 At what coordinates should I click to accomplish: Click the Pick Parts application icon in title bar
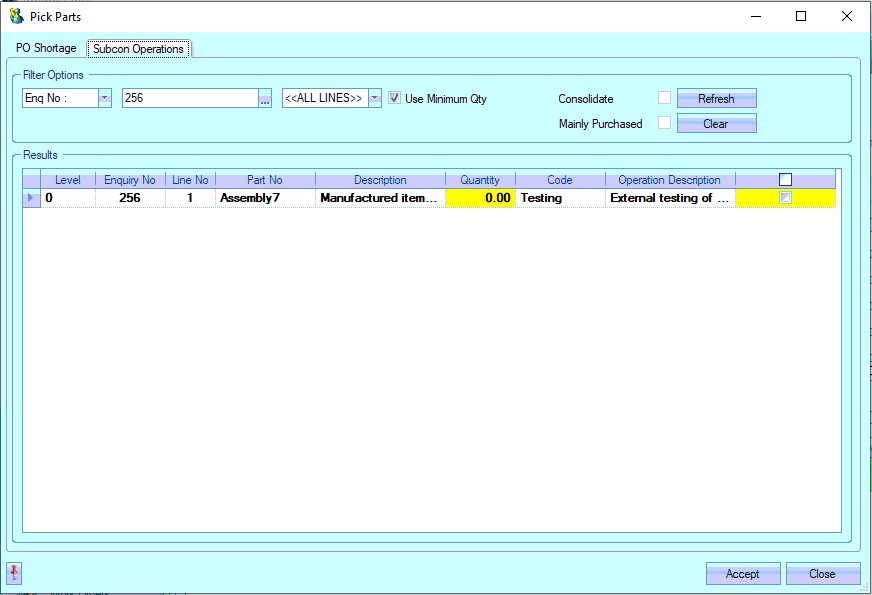point(15,16)
